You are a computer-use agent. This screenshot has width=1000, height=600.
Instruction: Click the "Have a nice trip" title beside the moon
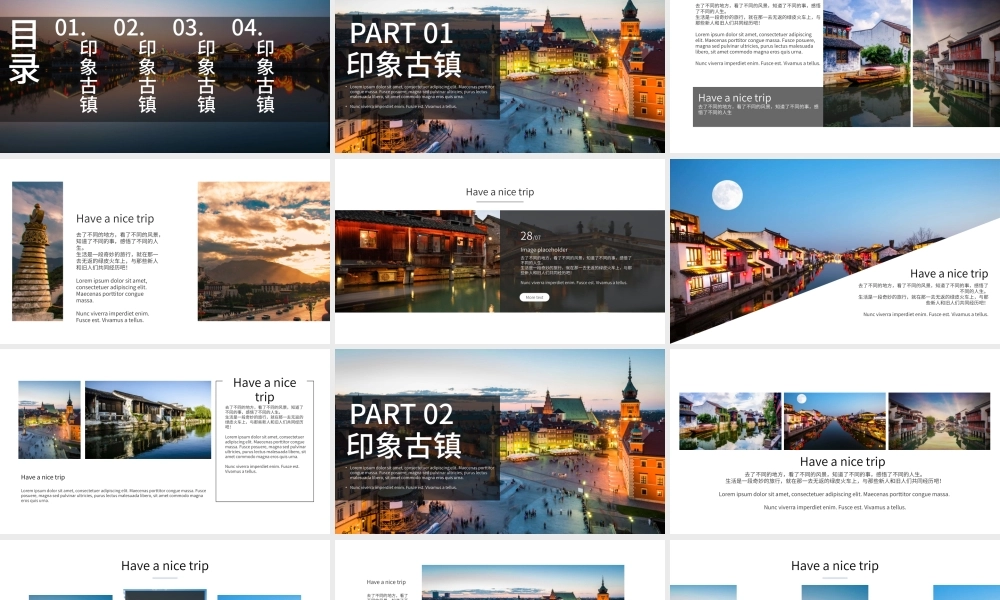948,273
